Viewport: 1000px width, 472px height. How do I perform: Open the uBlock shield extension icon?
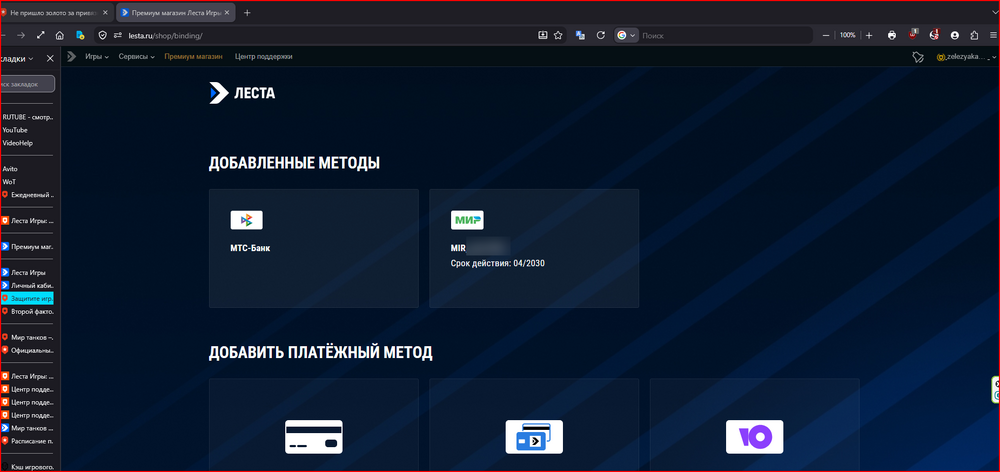point(913,35)
